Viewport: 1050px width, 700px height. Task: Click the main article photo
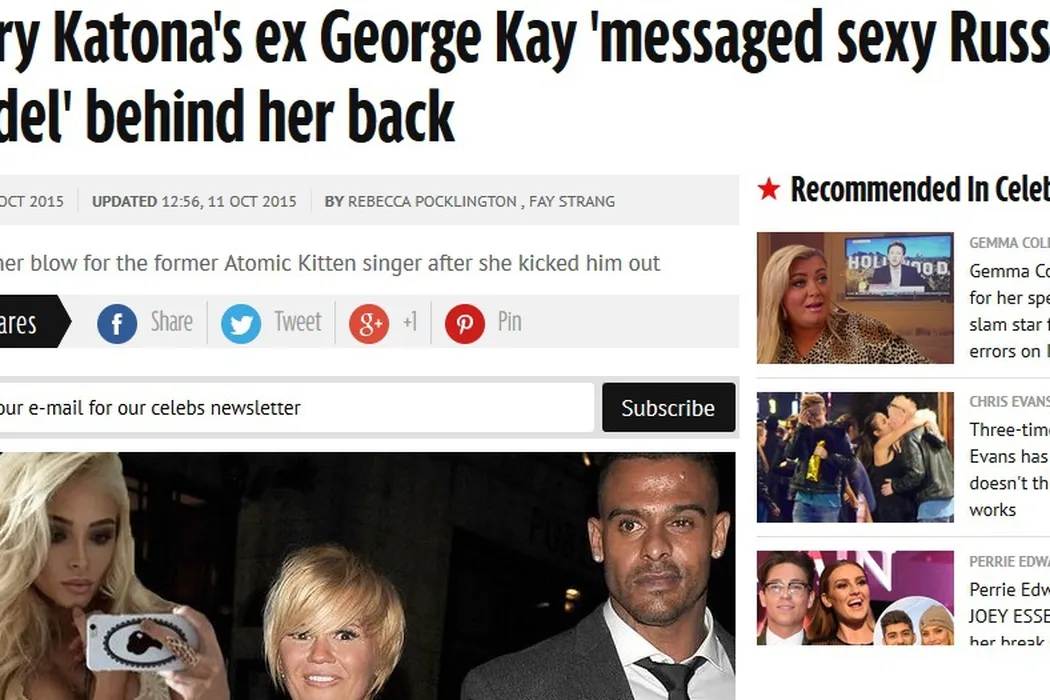(x=368, y=576)
